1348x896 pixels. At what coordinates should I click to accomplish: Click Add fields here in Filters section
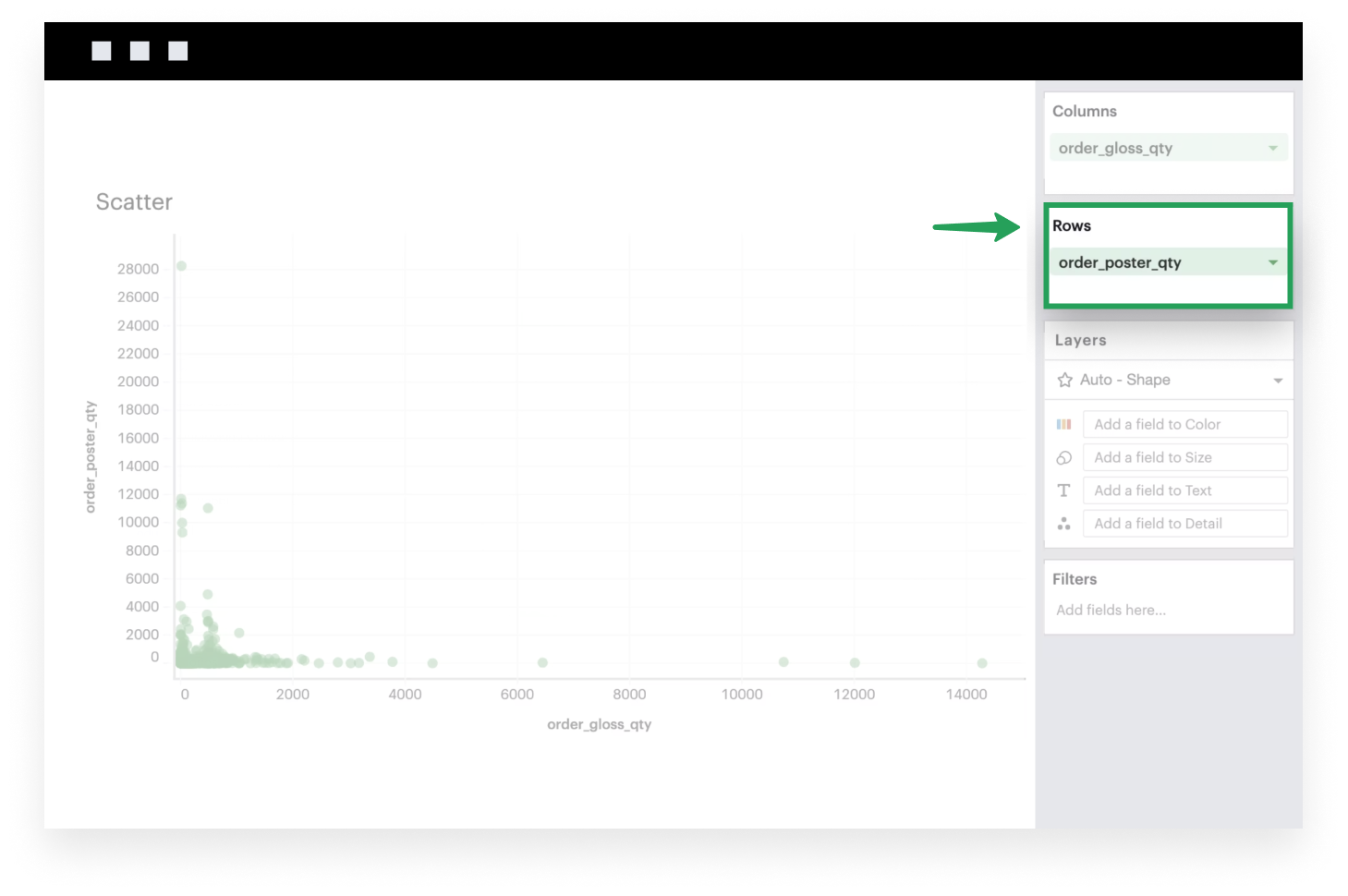(x=1111, y=610)
